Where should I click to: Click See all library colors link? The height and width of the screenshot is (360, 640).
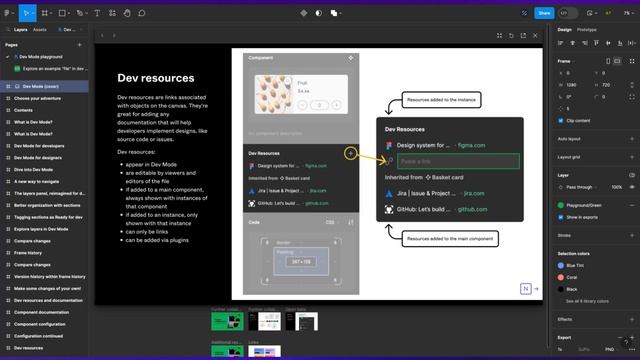point(587,301)
